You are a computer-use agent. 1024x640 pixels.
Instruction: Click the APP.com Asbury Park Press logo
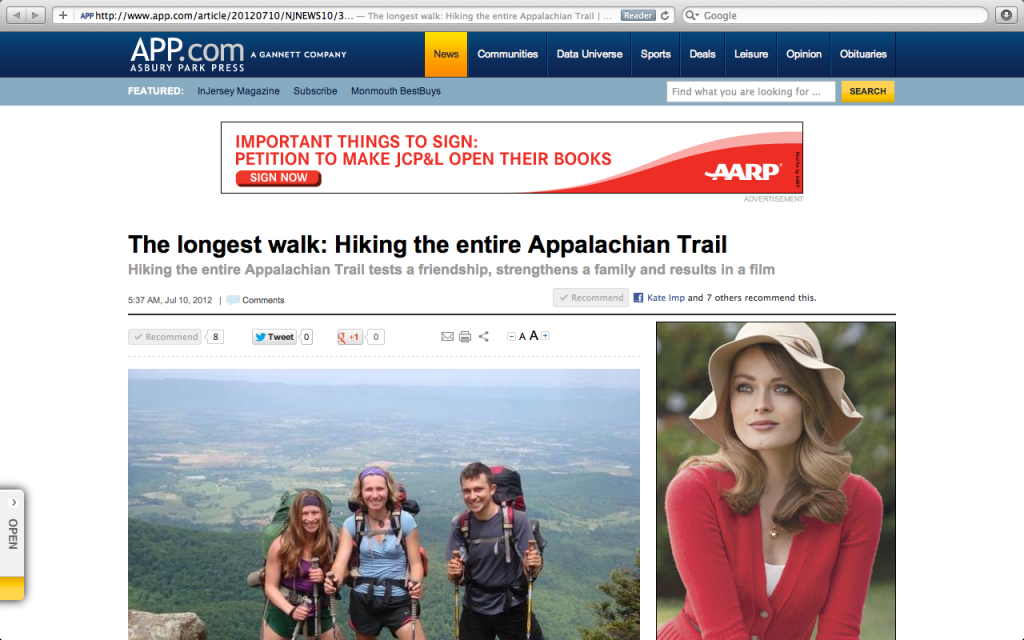click(188, 54)
